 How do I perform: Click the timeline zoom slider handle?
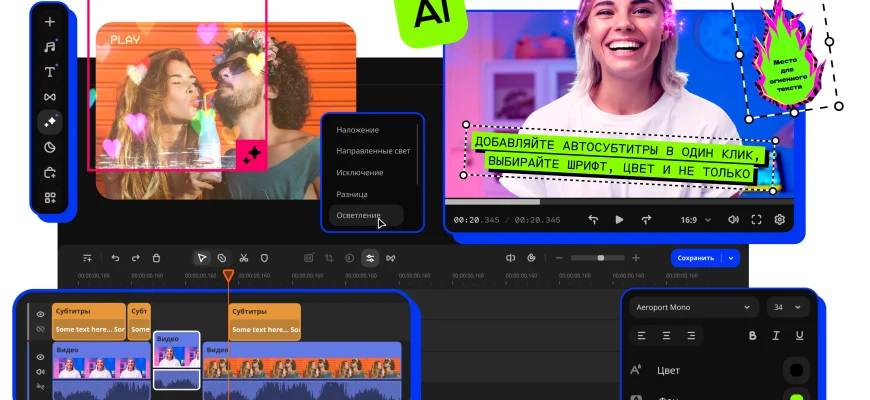coord(601,258)
